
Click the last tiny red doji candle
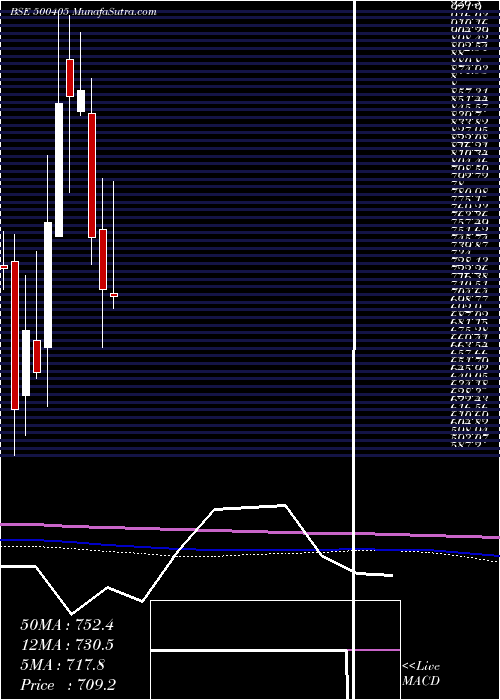pos(114,295)
